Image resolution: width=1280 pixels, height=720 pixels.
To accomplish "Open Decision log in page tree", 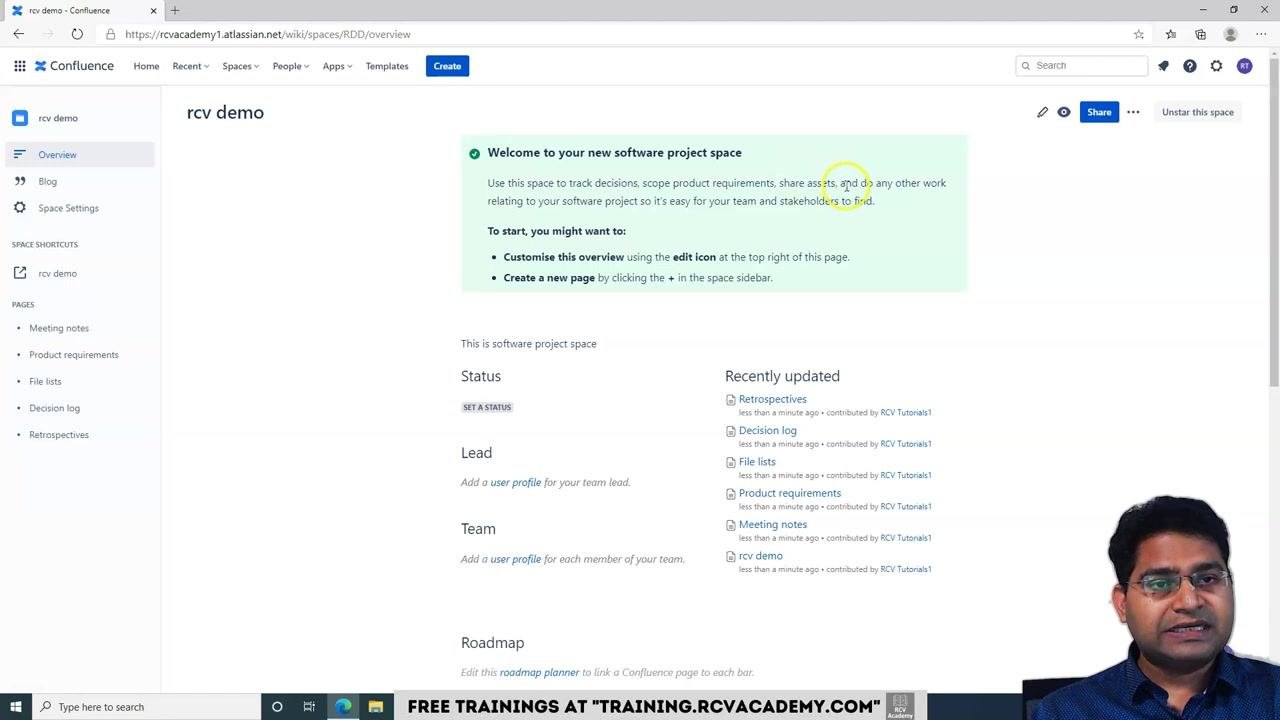I will pyautogui.click(x=54, y=408).
